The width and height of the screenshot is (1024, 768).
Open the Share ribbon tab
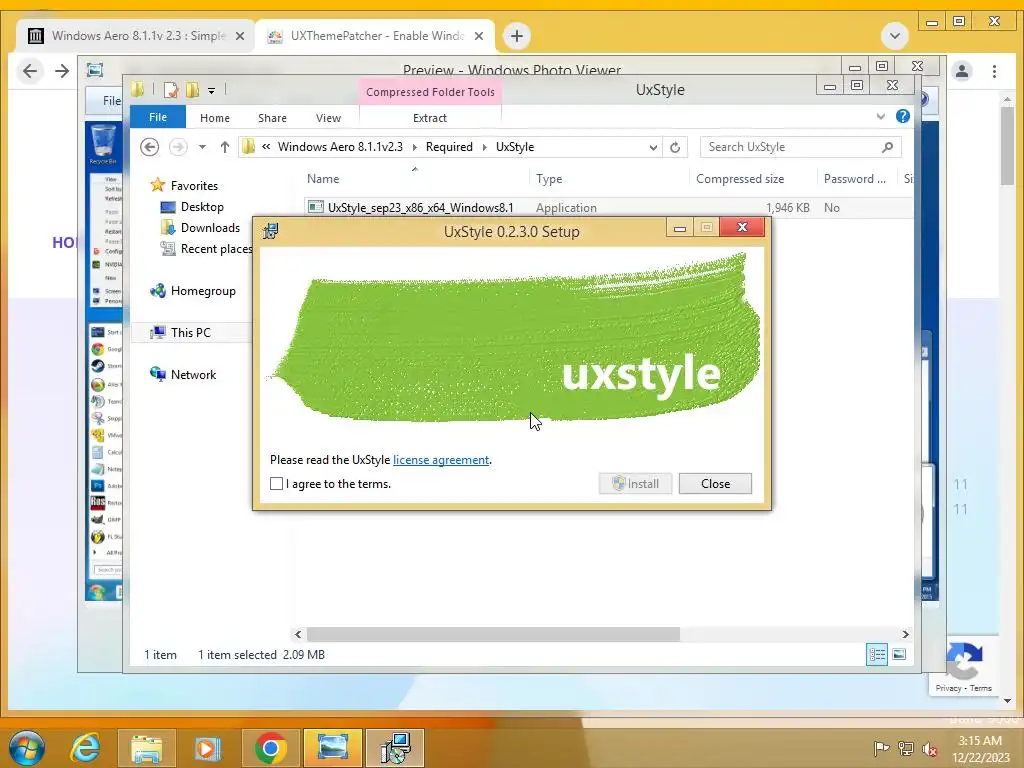coord(272,118)
